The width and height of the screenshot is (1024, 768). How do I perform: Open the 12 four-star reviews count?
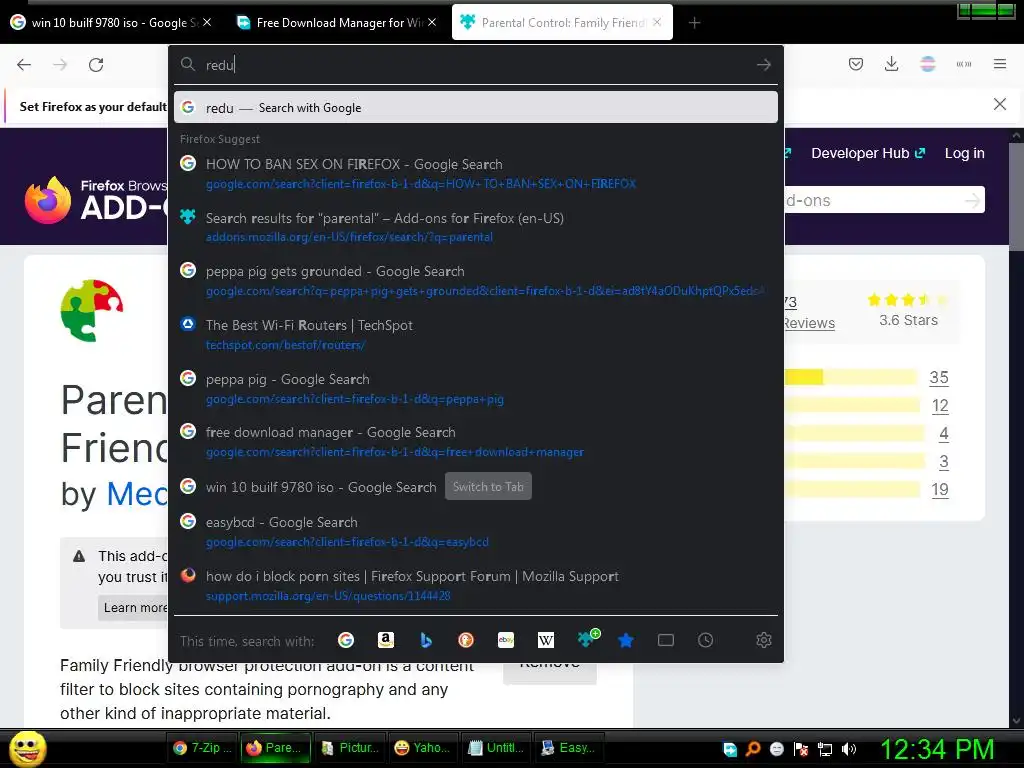click(x=940, y=405)
